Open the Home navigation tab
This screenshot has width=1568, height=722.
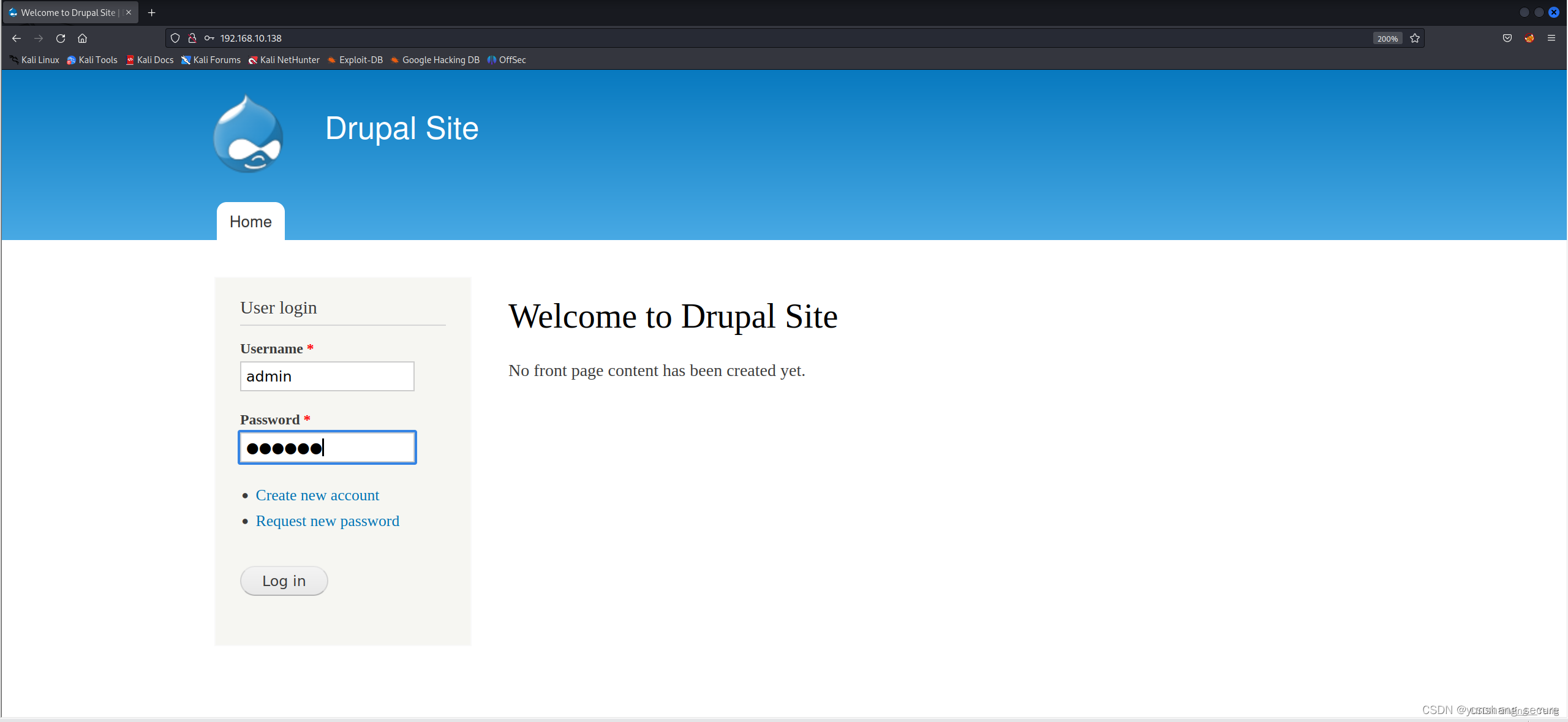(x=251, y=222)
